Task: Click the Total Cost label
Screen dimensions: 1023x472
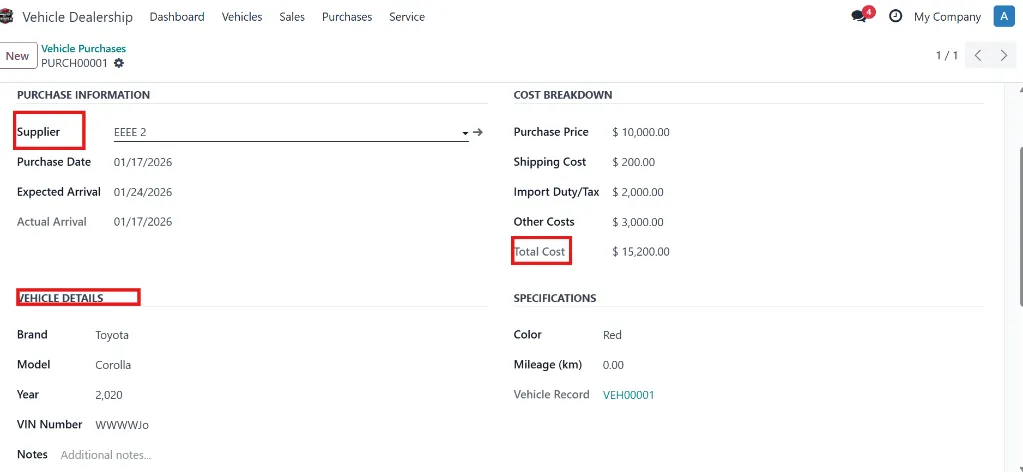Action: click(x=540, y=251)
